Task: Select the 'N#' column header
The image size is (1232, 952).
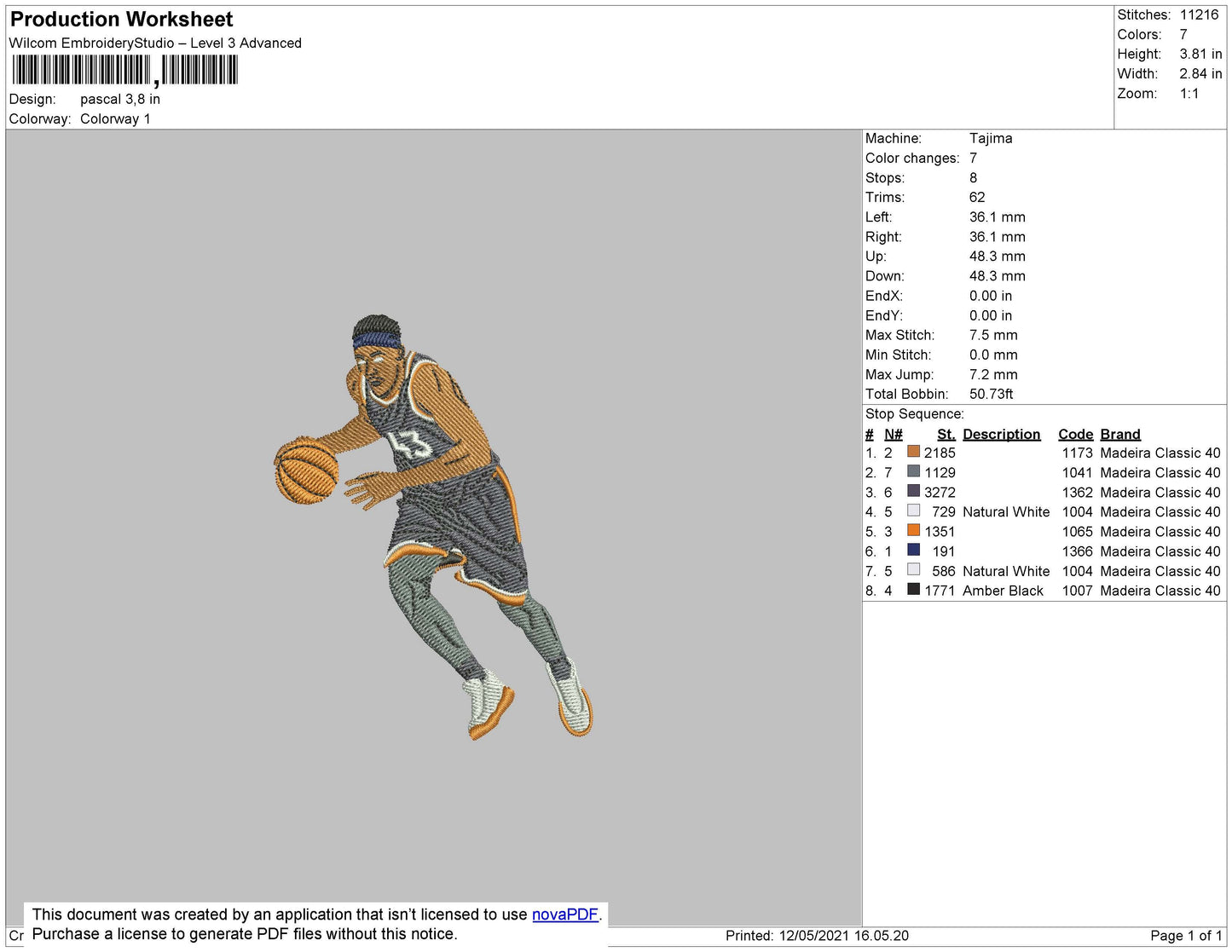Action: 894,434
